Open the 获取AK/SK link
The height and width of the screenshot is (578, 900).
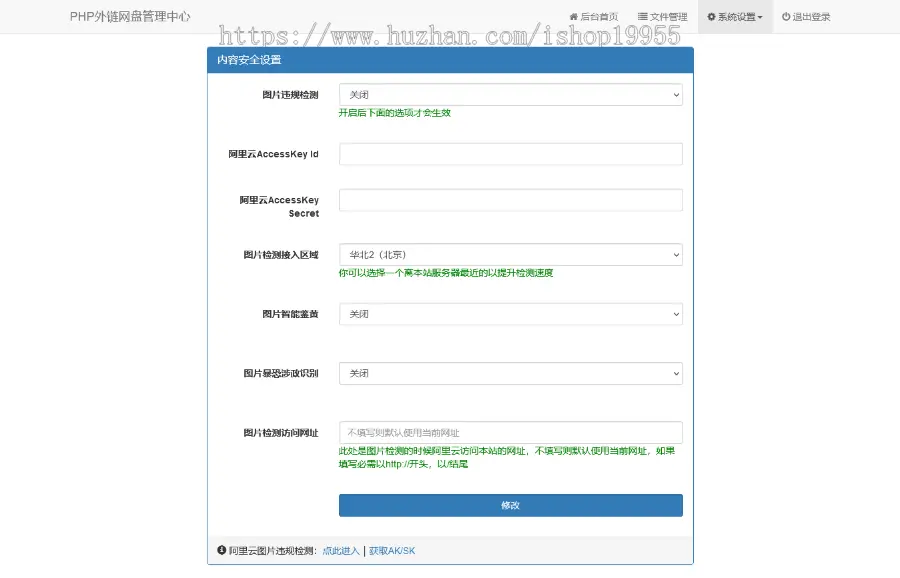click(392, 551)
